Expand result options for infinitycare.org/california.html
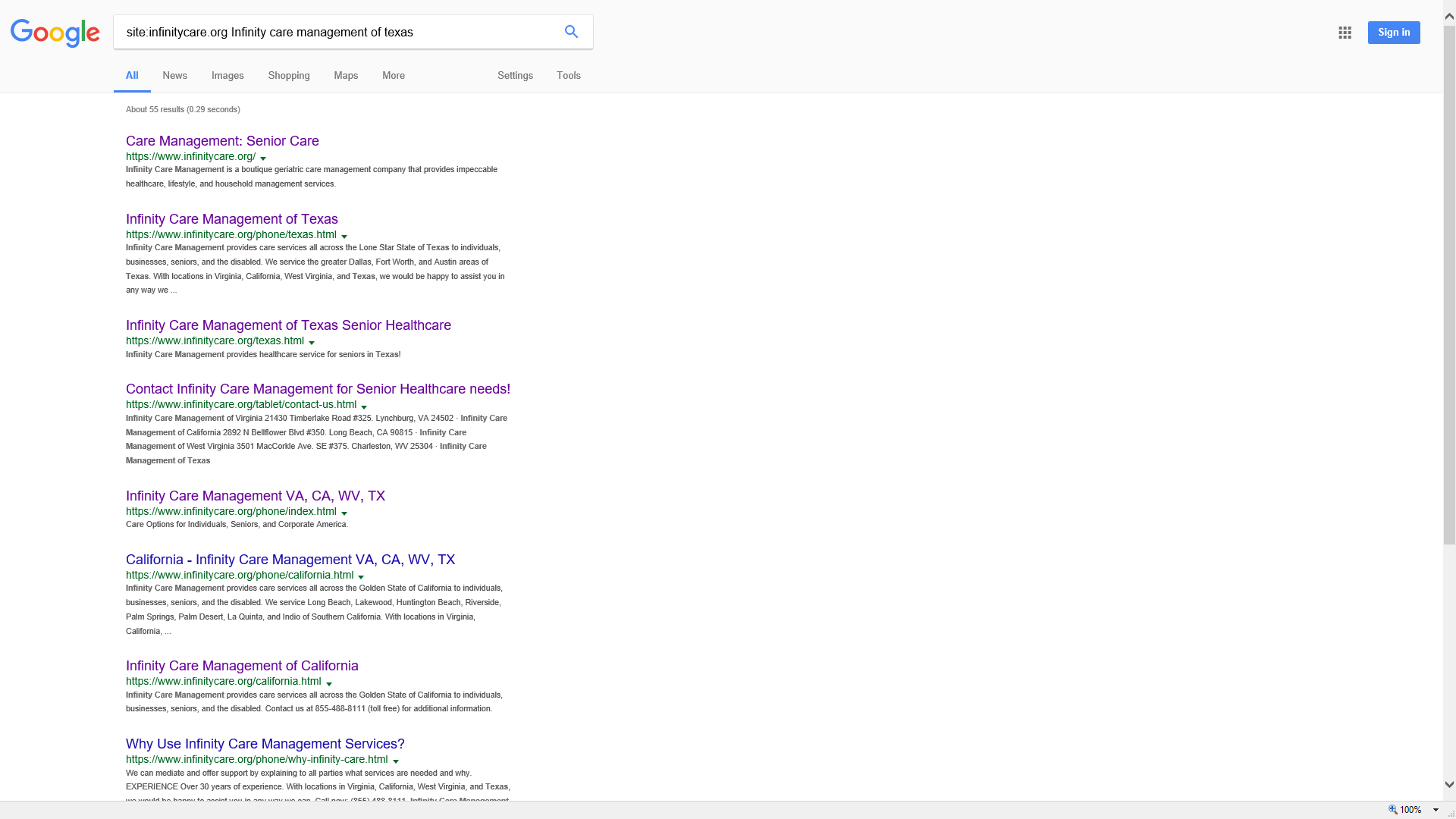The width and height of the screenshot is (1456, 819). pyautogui.click(x=330, y=682)
